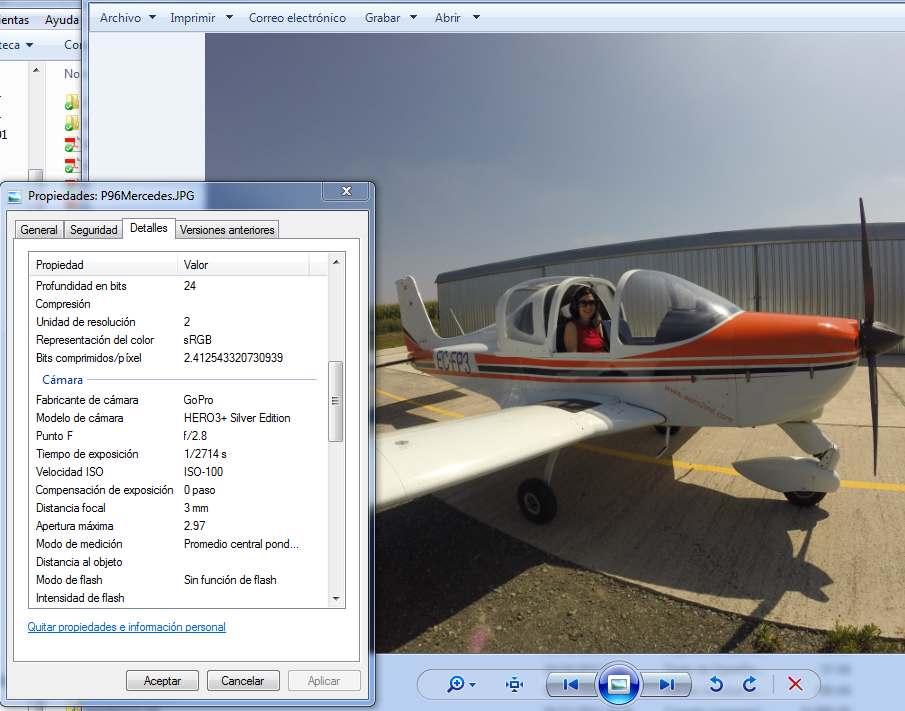This screenshot has width=905, height=711.
Task: Click the HERO3+ Silver Edition value
Action: click(237, 418)
